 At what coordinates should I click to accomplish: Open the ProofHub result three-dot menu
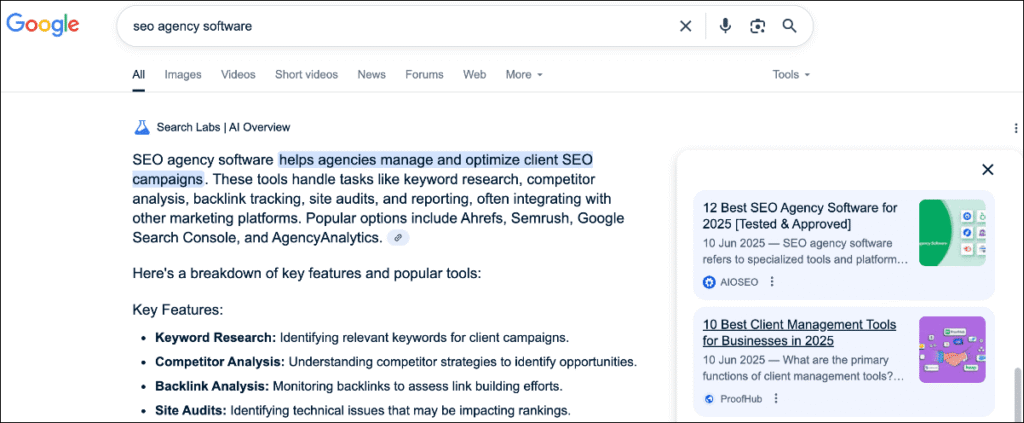(x=776, y=399)
